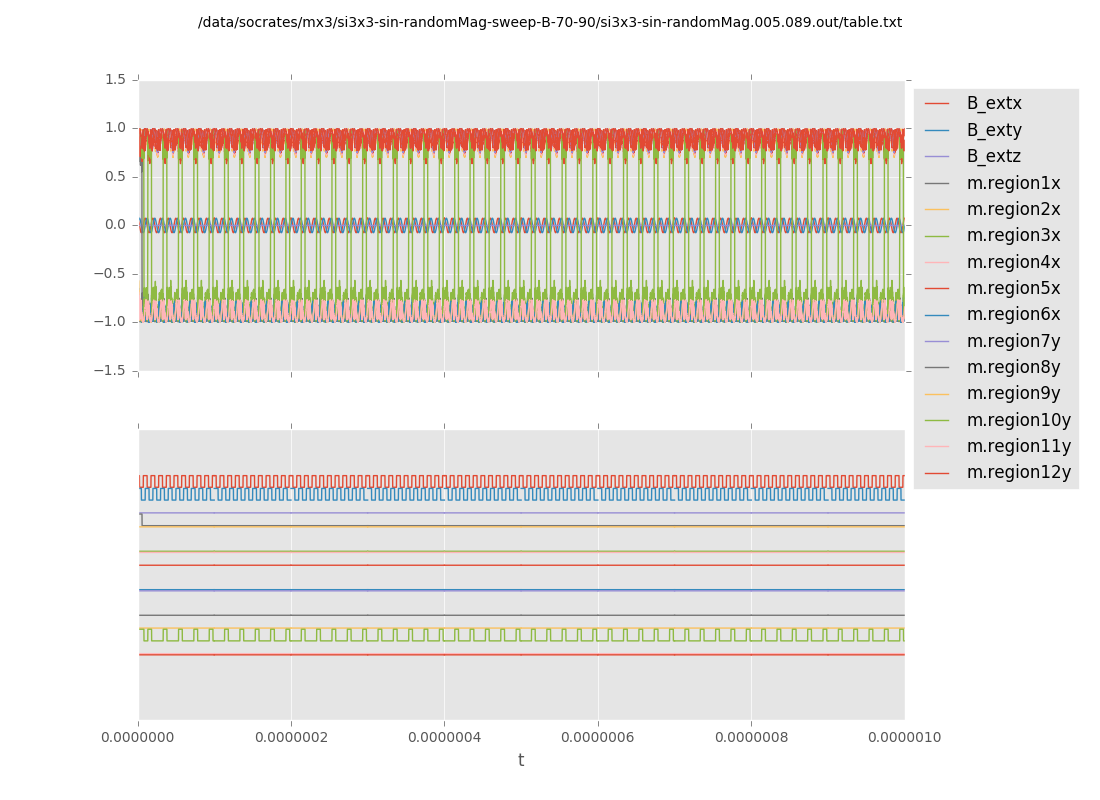Select the B_exty legend label
The image size is (1100, 800).
993,130
